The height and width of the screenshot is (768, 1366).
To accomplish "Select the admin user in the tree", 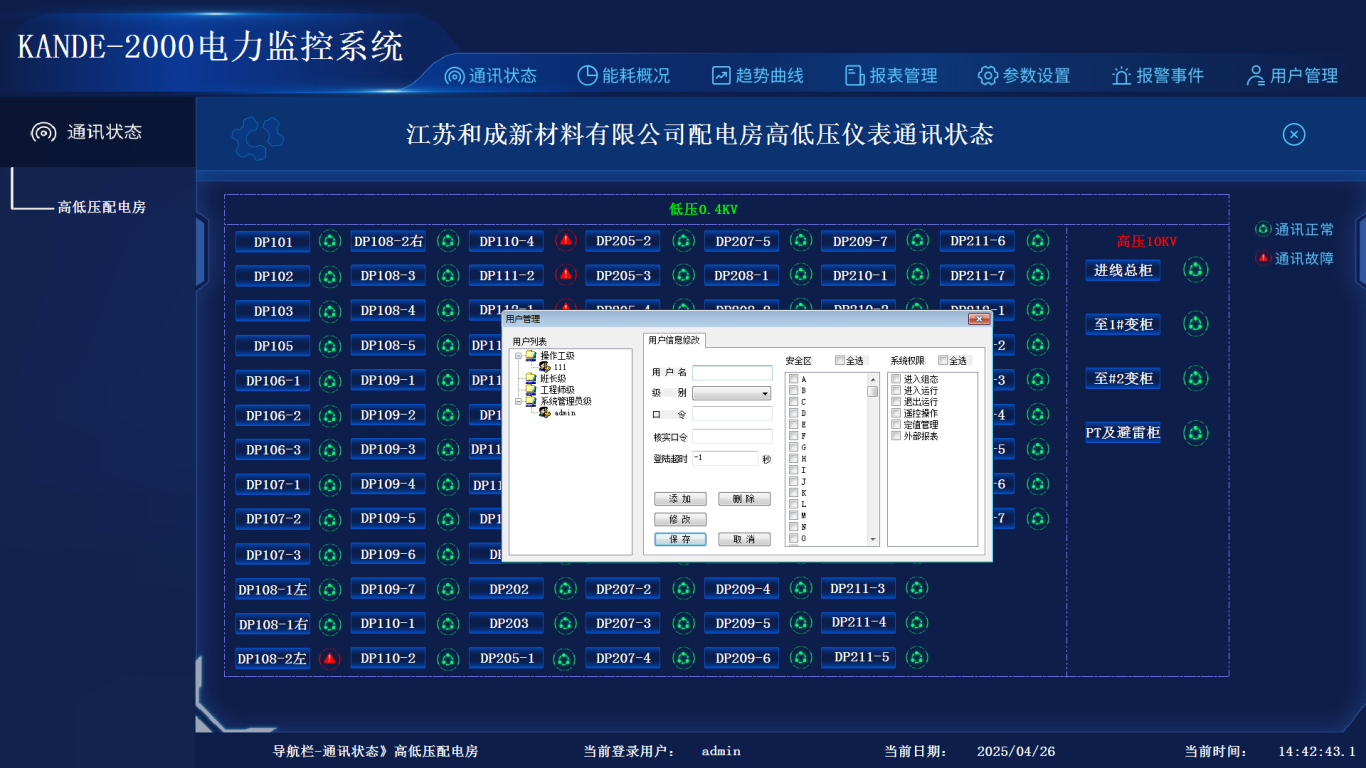I will pos(565,413).
